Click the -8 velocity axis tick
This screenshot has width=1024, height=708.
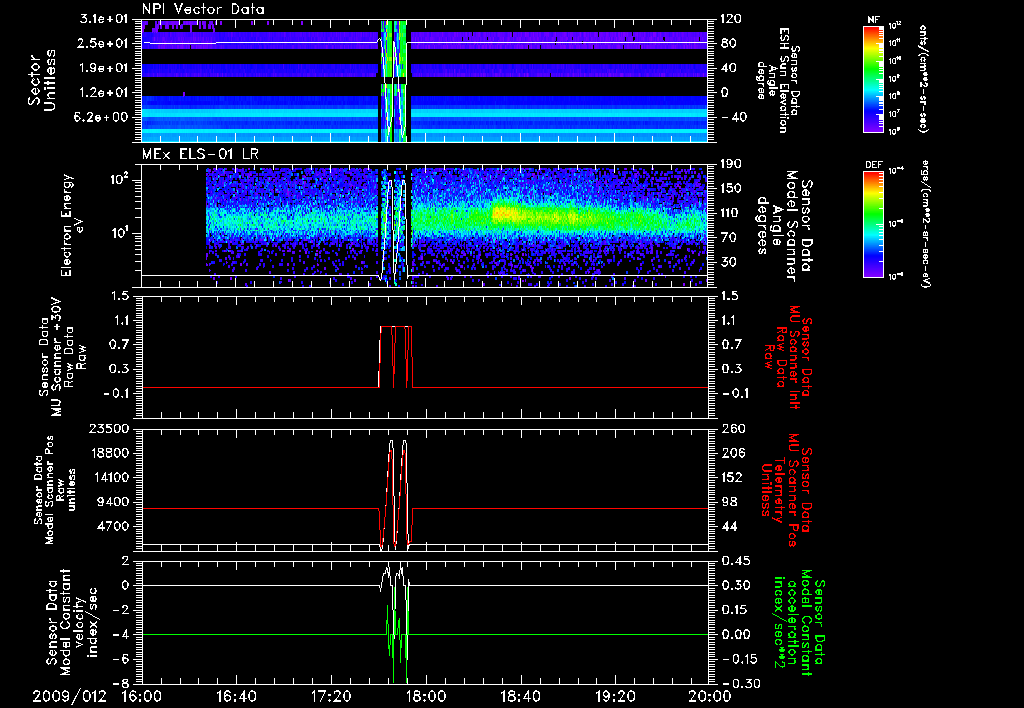121,683
